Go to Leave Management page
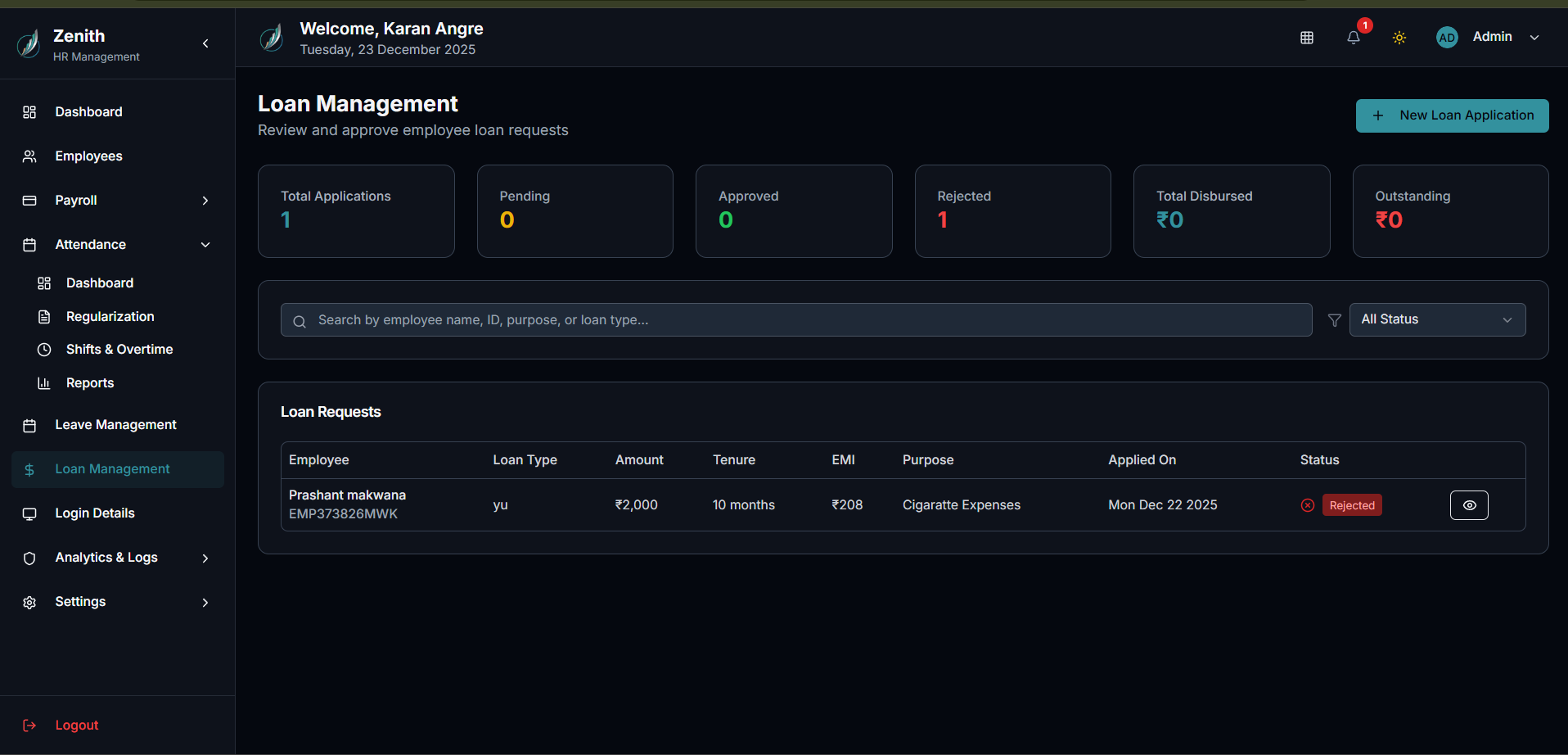 tap(115, 425)
